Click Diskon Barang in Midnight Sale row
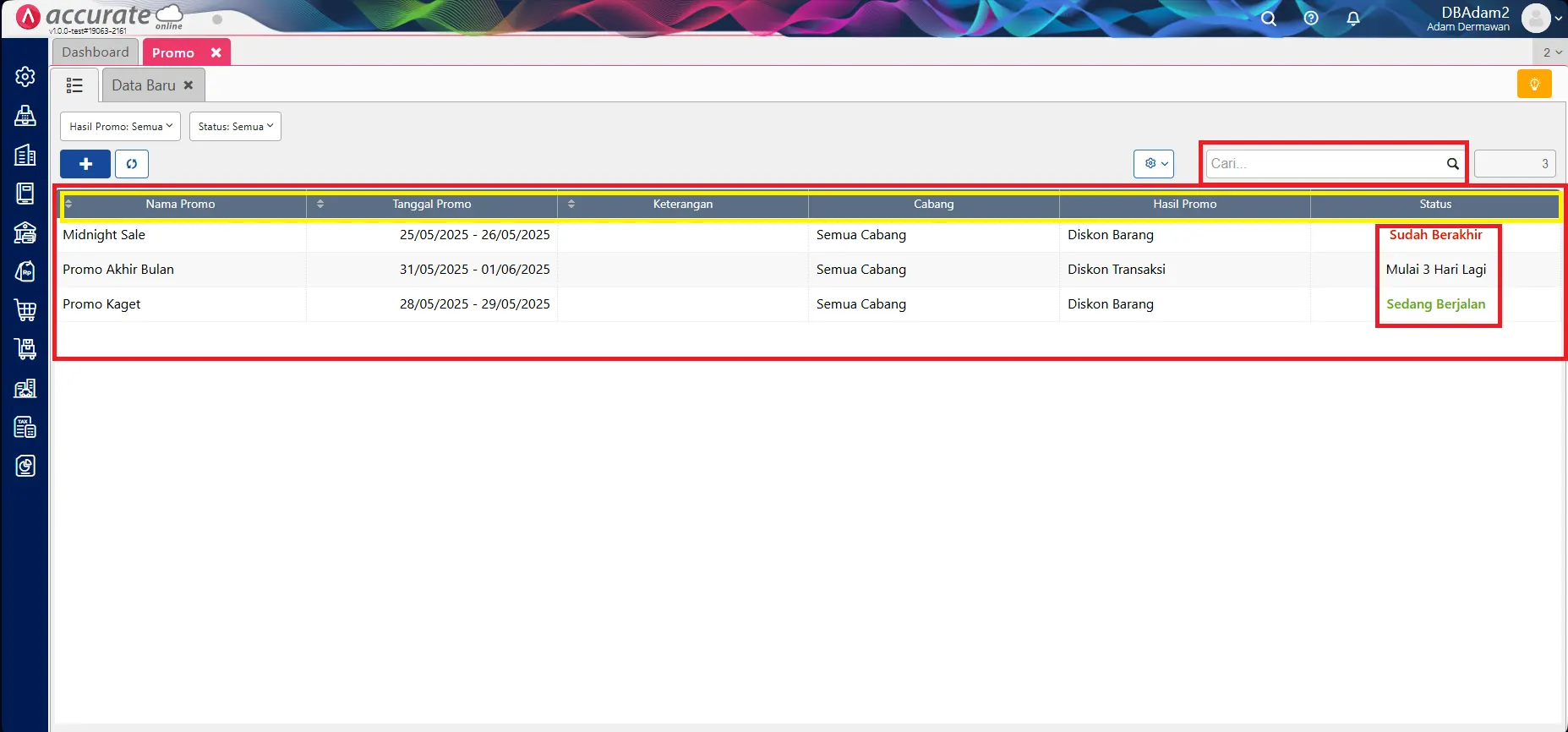Image resolution: width=1568 pixels, height=732 pixels. click(x=1111, y=235)
